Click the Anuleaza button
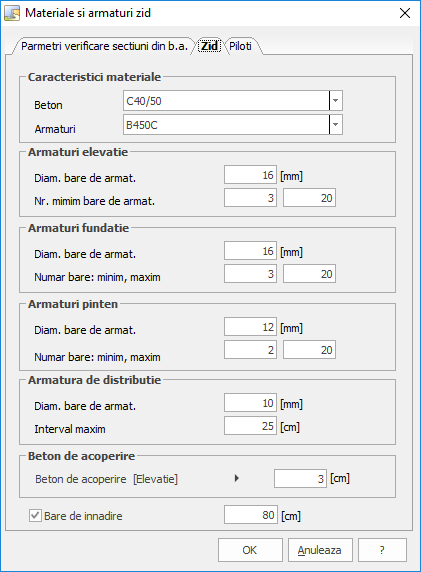This screenshot has width=421, height=572. pos(320,550)
